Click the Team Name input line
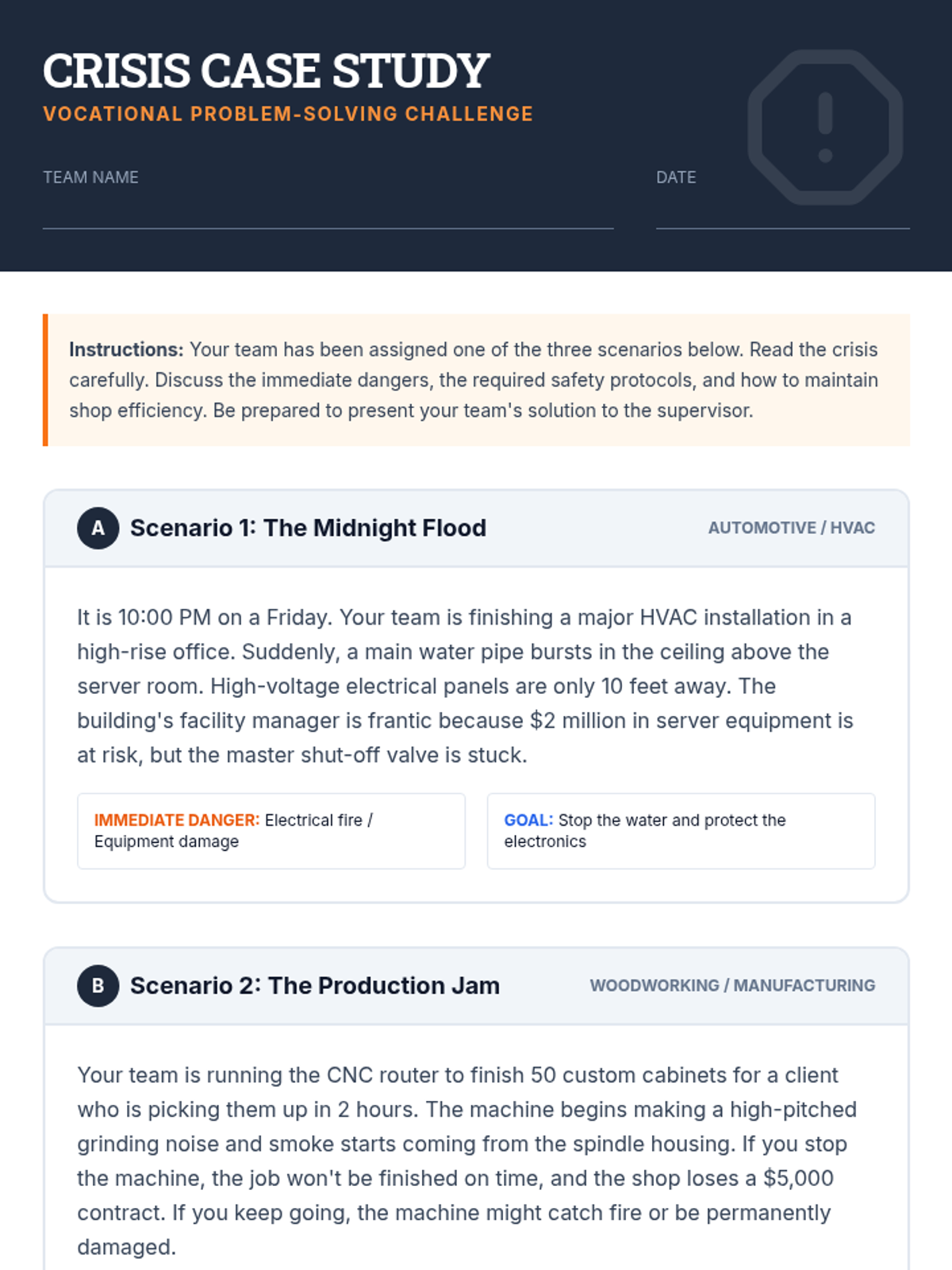 [x=328, y=214]
